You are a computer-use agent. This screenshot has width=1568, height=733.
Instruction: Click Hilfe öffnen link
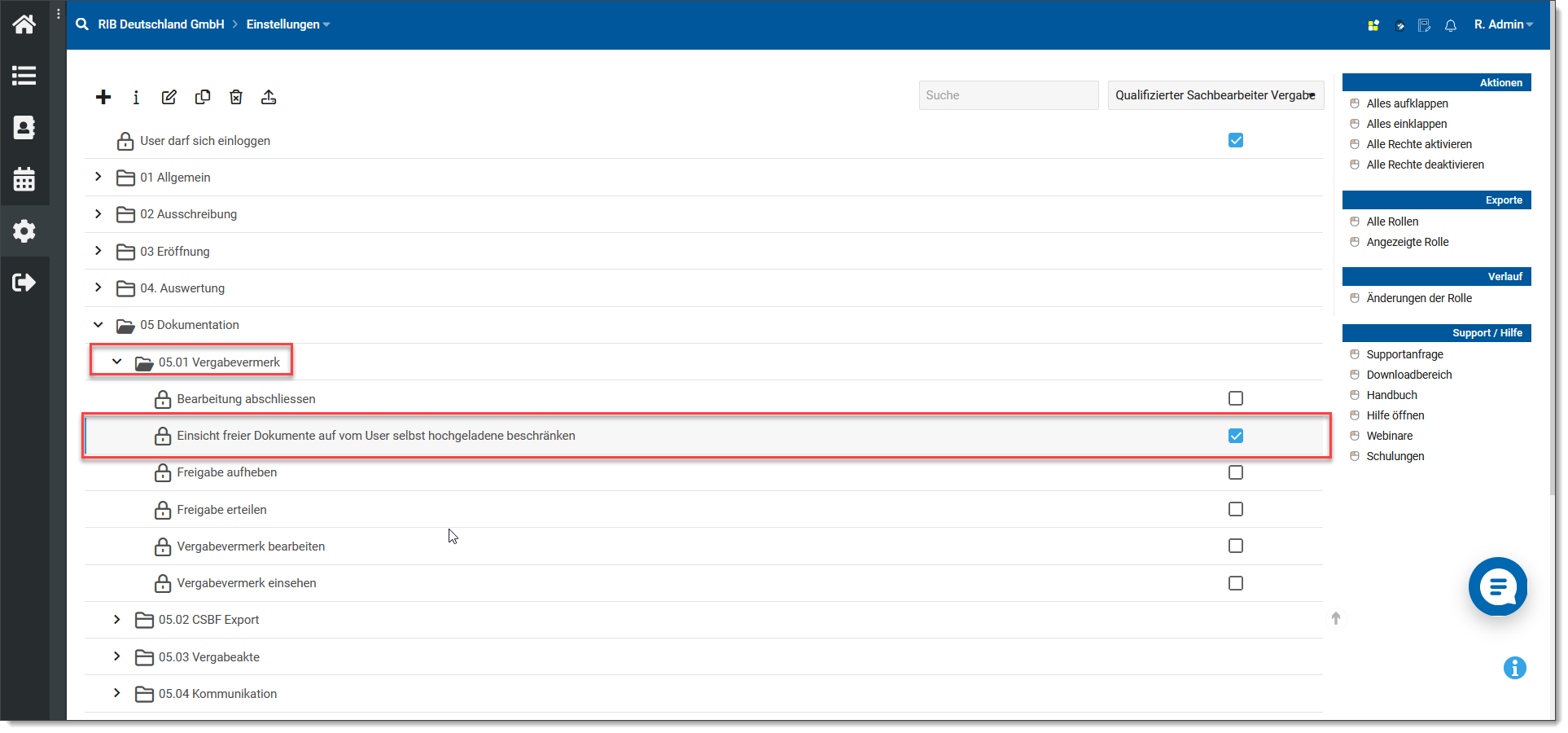coord(1395,415)
